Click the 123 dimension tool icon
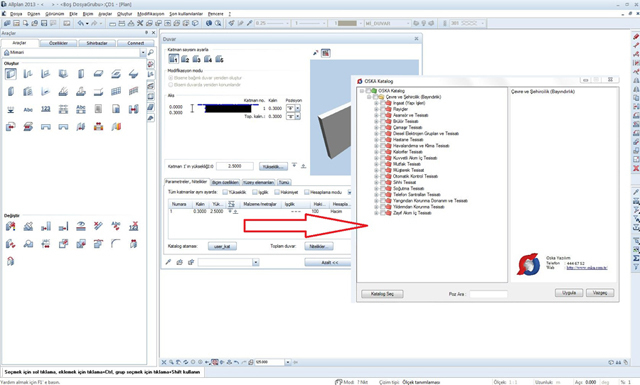The image size is (640, 385). click(46, 109)
